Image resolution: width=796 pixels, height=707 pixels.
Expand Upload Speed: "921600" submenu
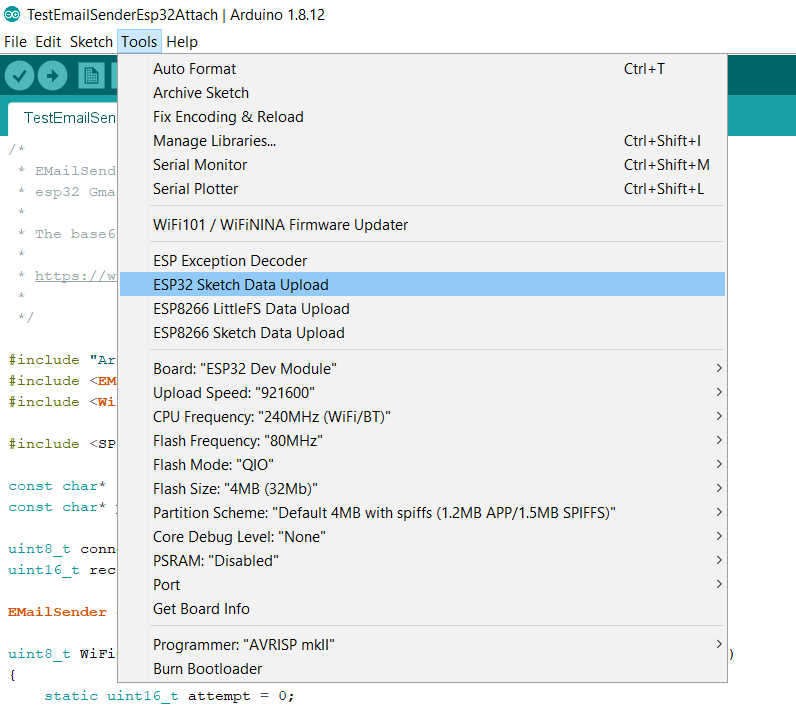(x=422, y=393)
